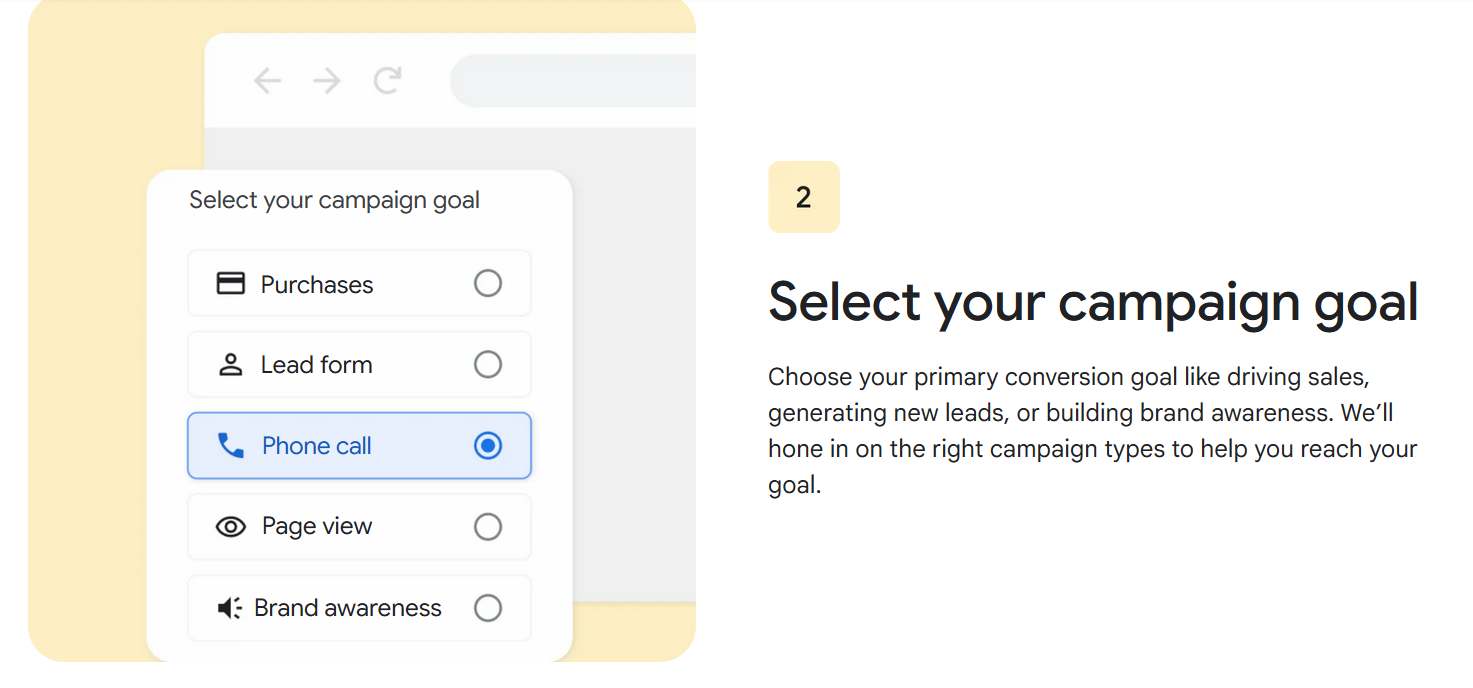Click the browser forward arrow icon
The image size is (1473, 688).
[327, 81]
